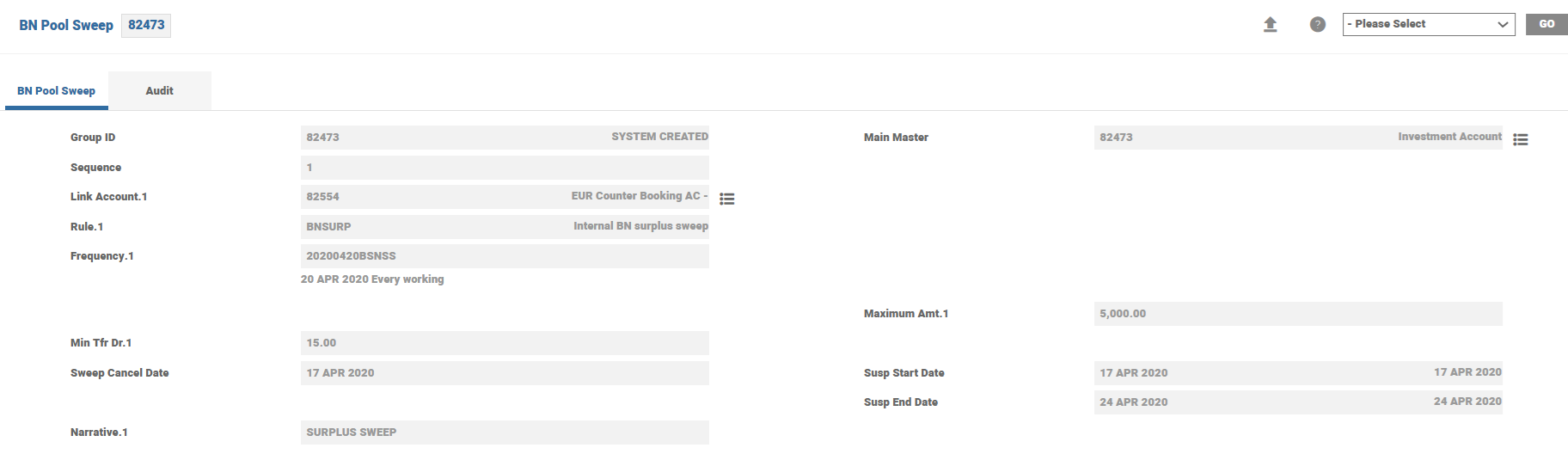Select the Link Account.1 field value
The width and height of the screenshot is (1568, 454).
point(504,197)
